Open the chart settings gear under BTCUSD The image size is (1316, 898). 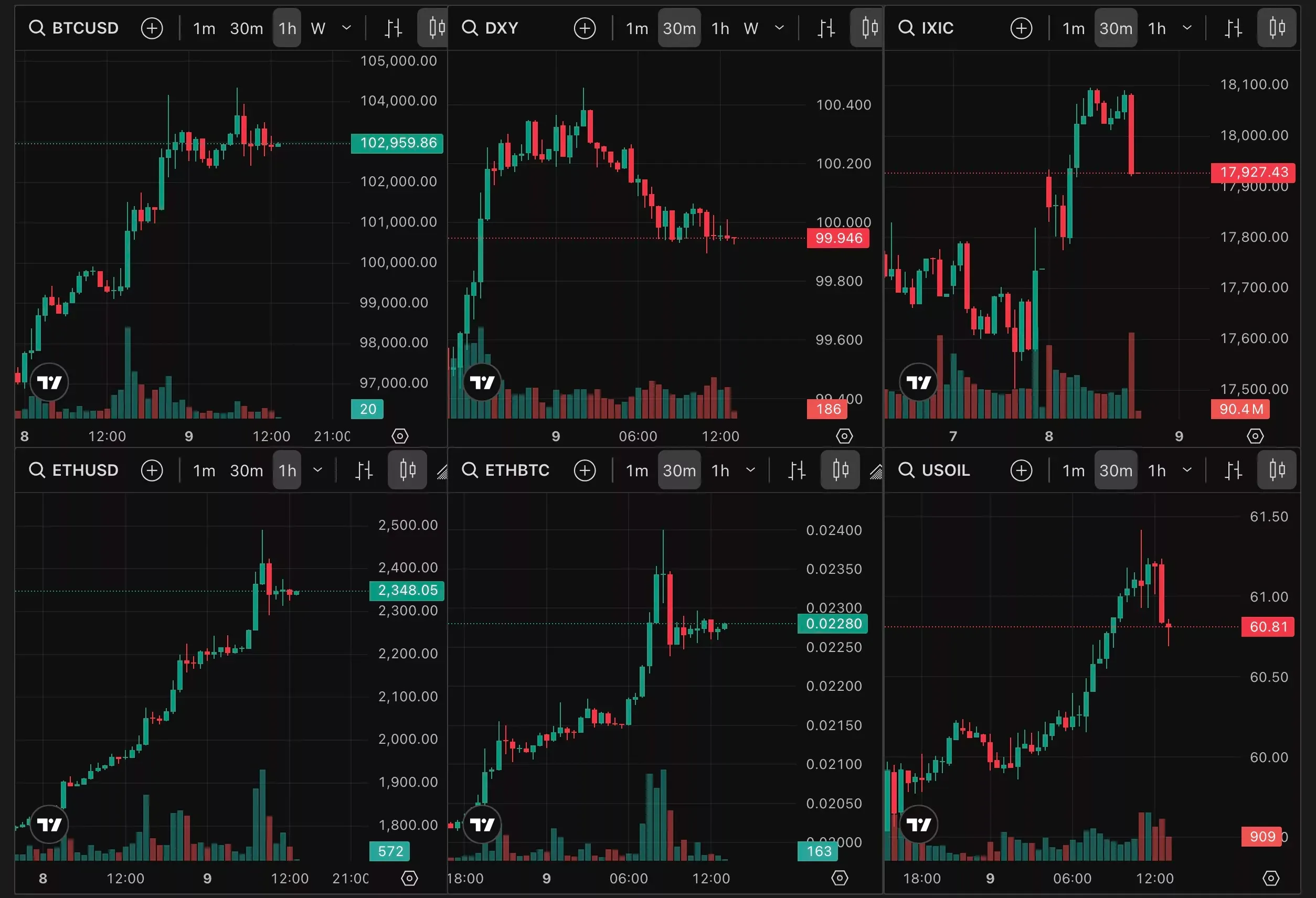click(400, 435)
